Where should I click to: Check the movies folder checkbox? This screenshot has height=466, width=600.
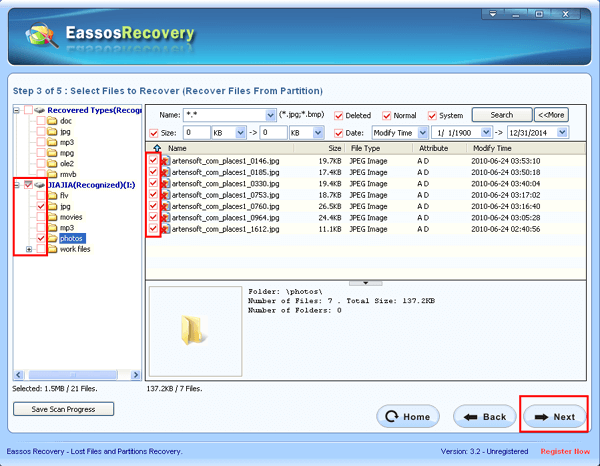[x=41, y=217]
